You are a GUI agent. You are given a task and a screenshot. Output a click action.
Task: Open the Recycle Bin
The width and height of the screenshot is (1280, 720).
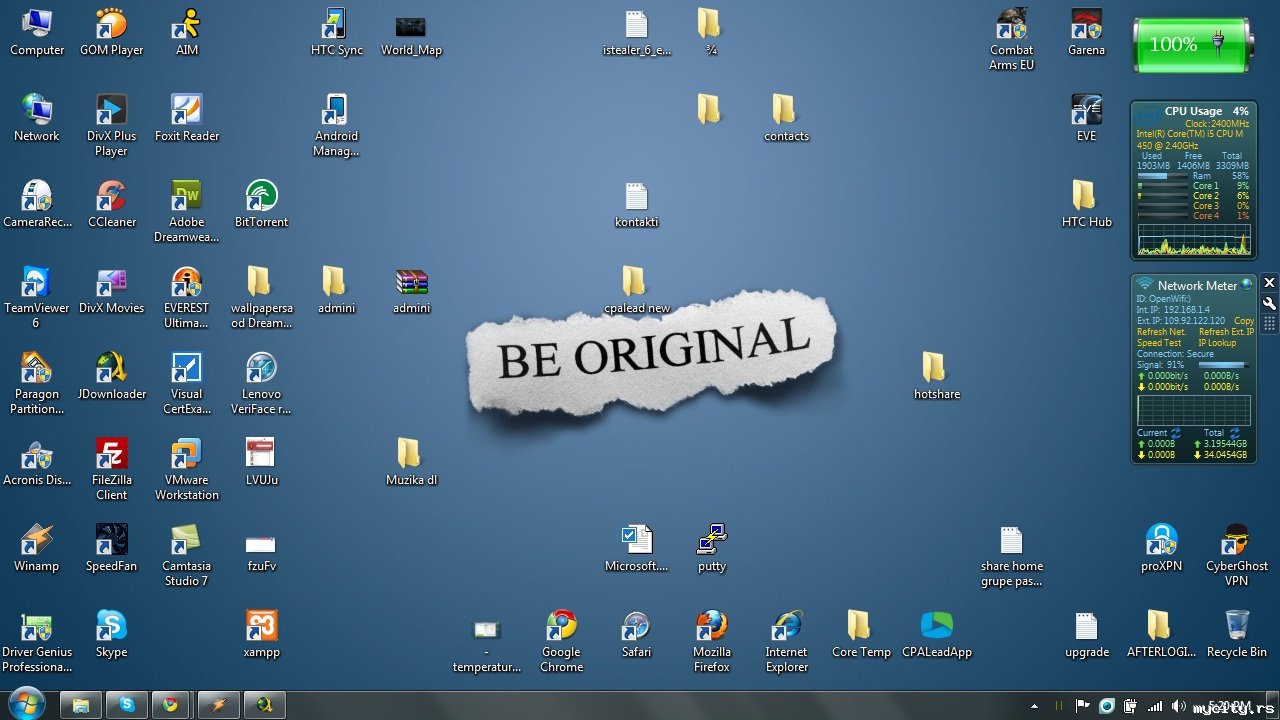pyautogui.click(x=1236, y=628)
